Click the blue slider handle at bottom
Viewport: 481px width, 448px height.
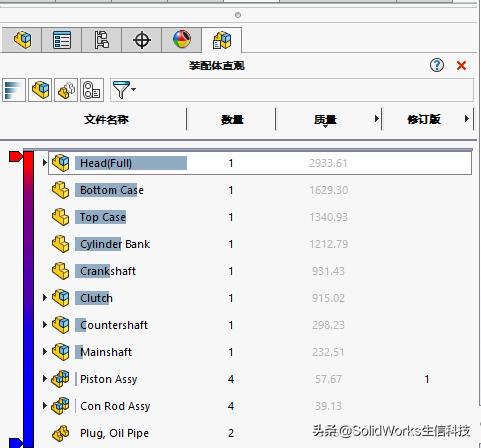[x=15, y=443]
